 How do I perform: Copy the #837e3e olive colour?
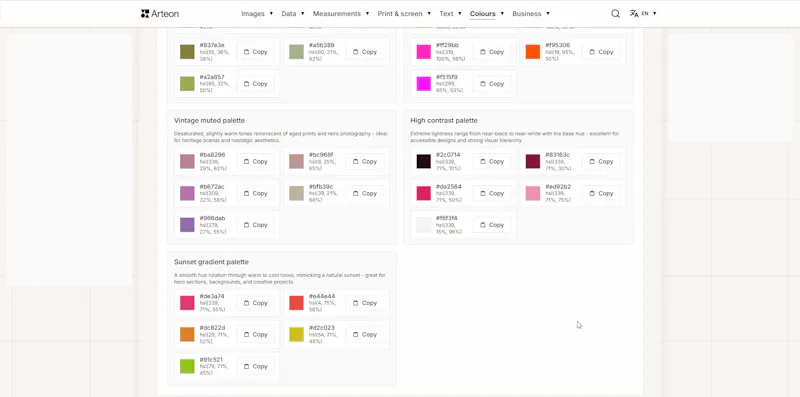[x=256, y=52]
